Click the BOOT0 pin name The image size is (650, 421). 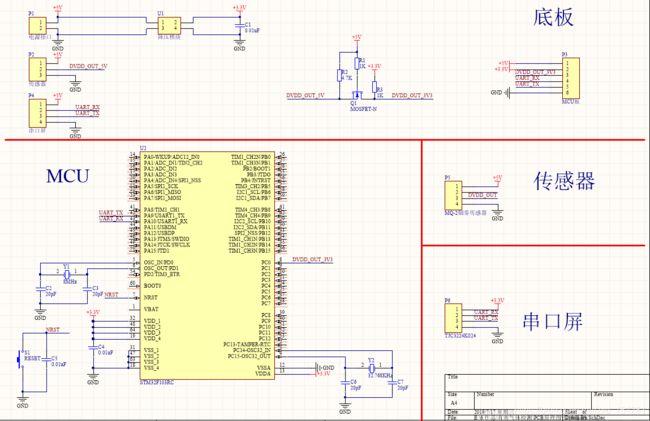pyautogui.click(x=152, y=286)
